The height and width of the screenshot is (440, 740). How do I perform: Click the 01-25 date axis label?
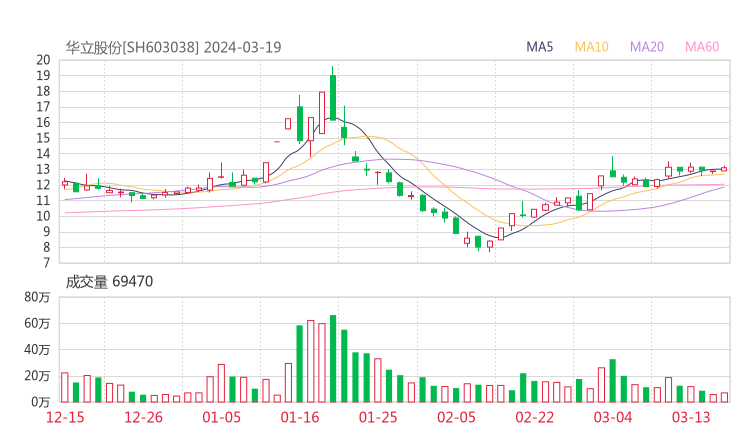coord(378,417)
